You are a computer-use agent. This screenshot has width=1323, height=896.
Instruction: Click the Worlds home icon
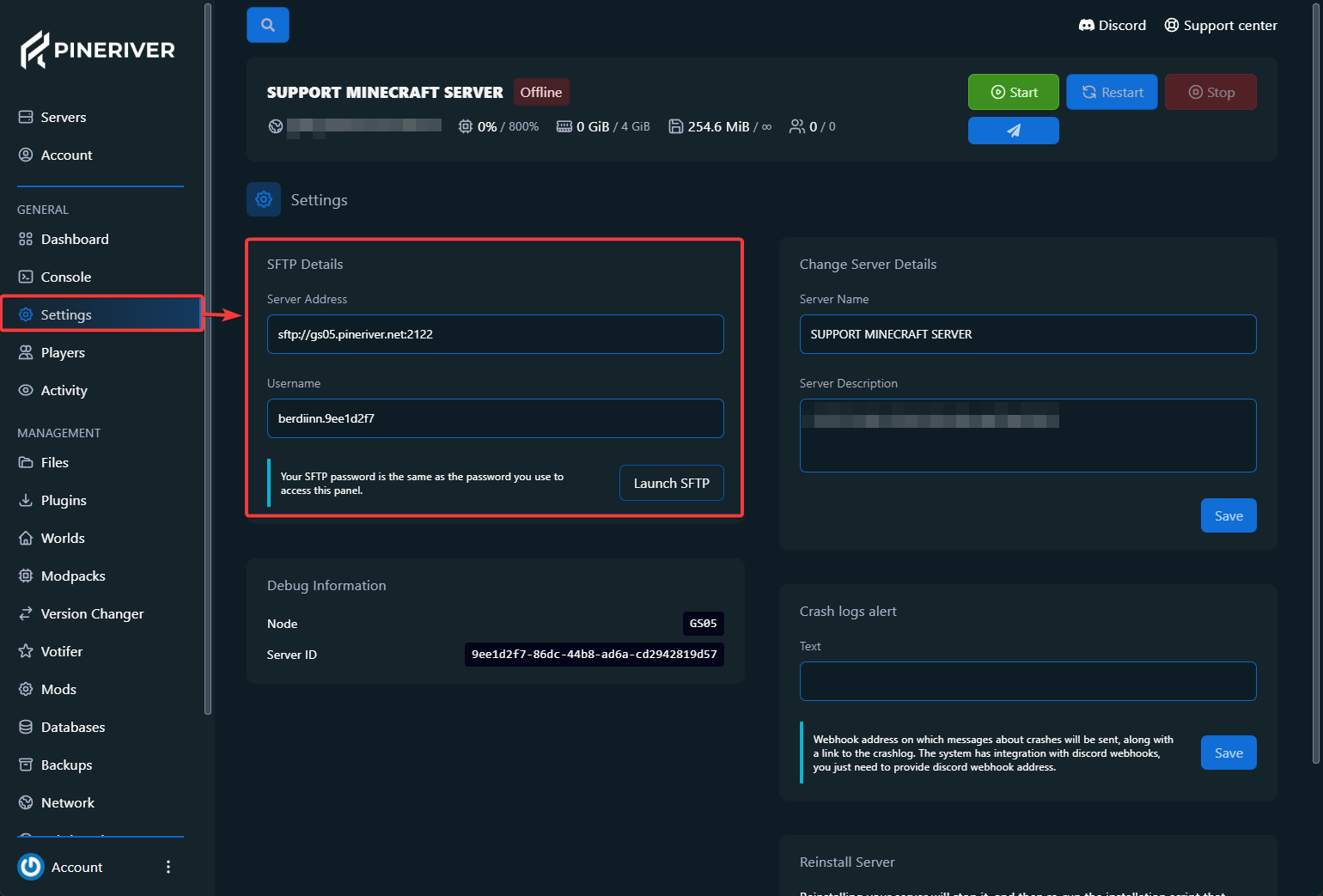pyautogui.click(x=26, y=538)
